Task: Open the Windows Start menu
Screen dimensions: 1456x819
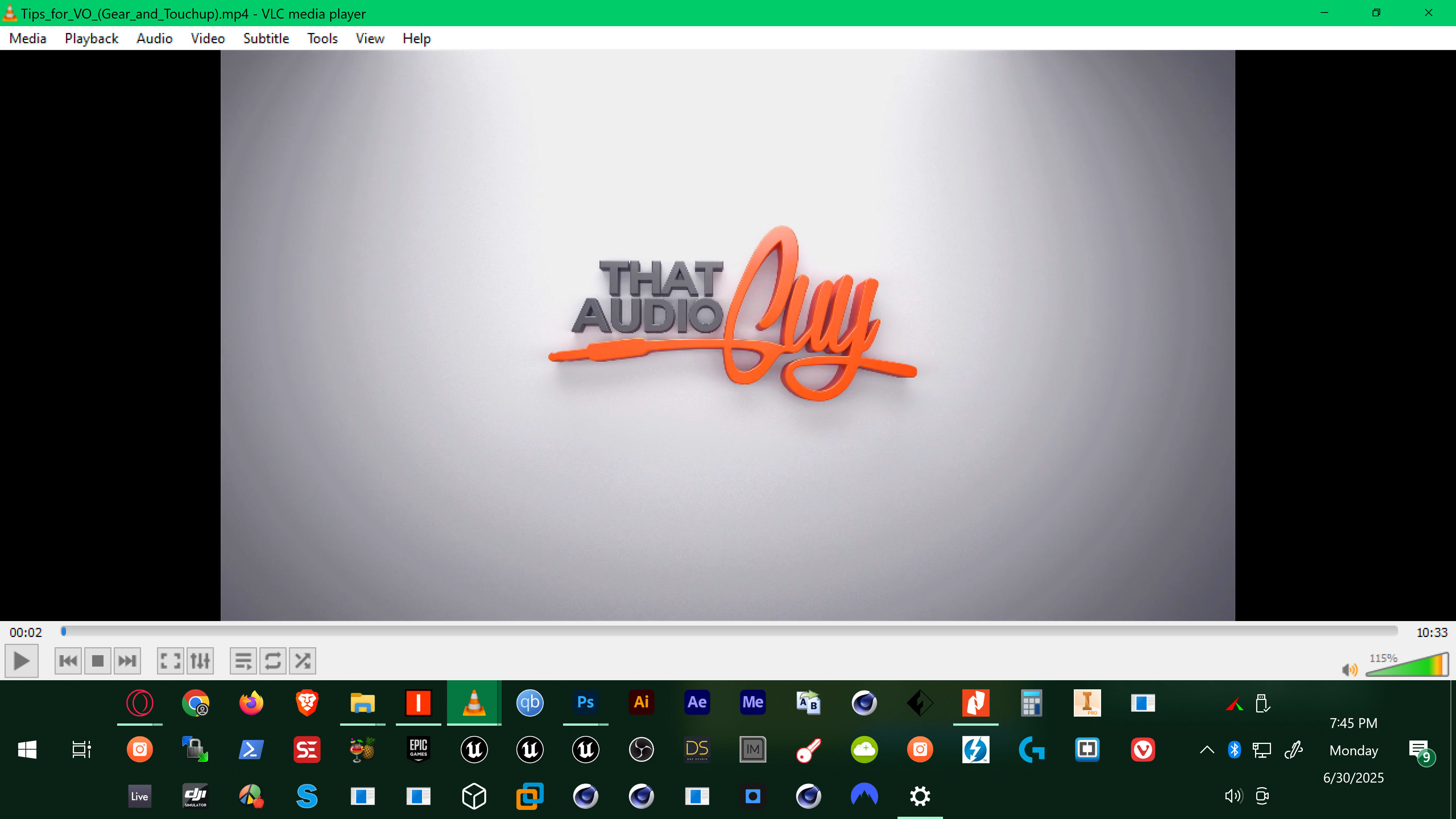Action: tap(27, 750)
